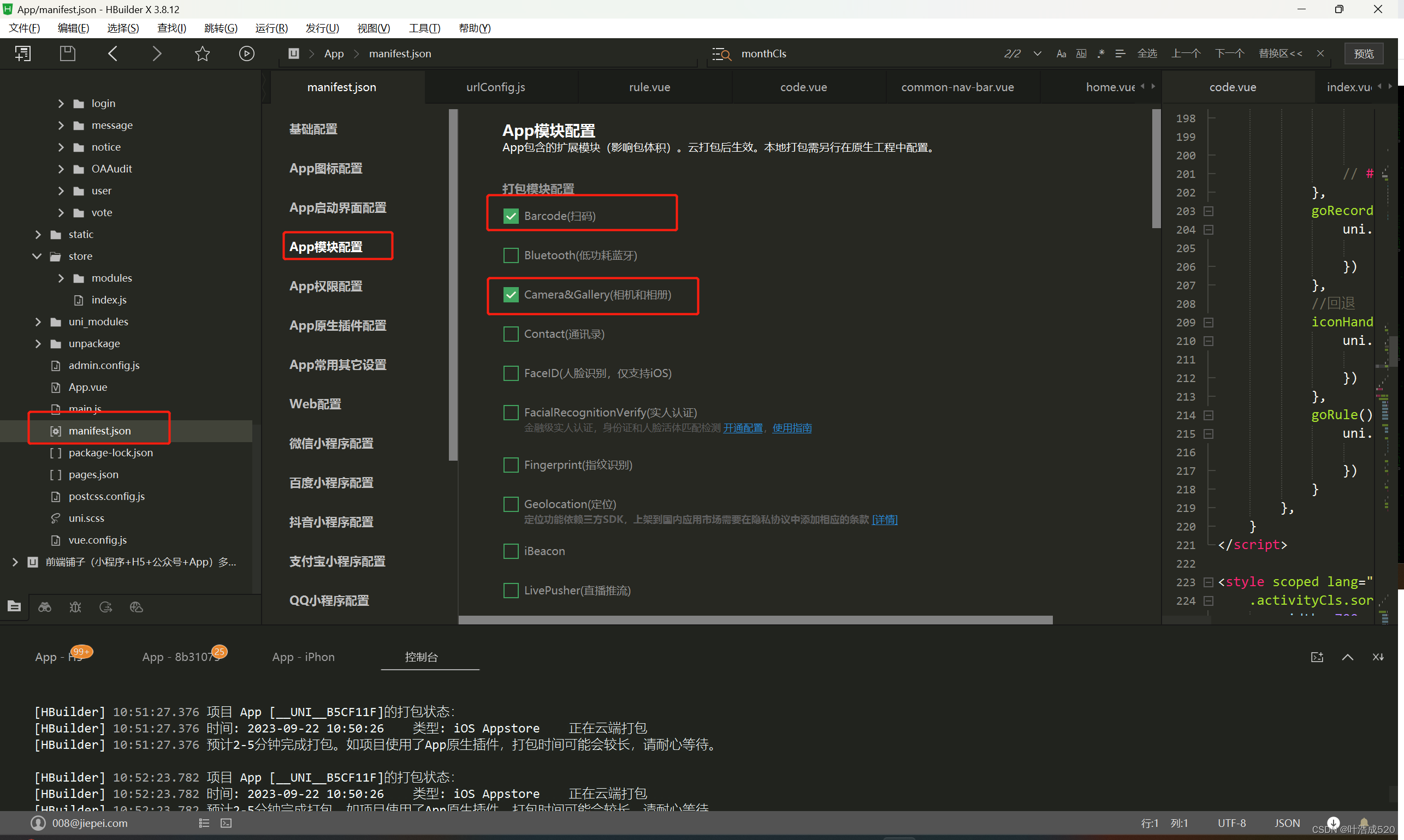The image size is (1404, 840).
Task: Switch to the rule.vue tab
Action: tap(650, 87)
